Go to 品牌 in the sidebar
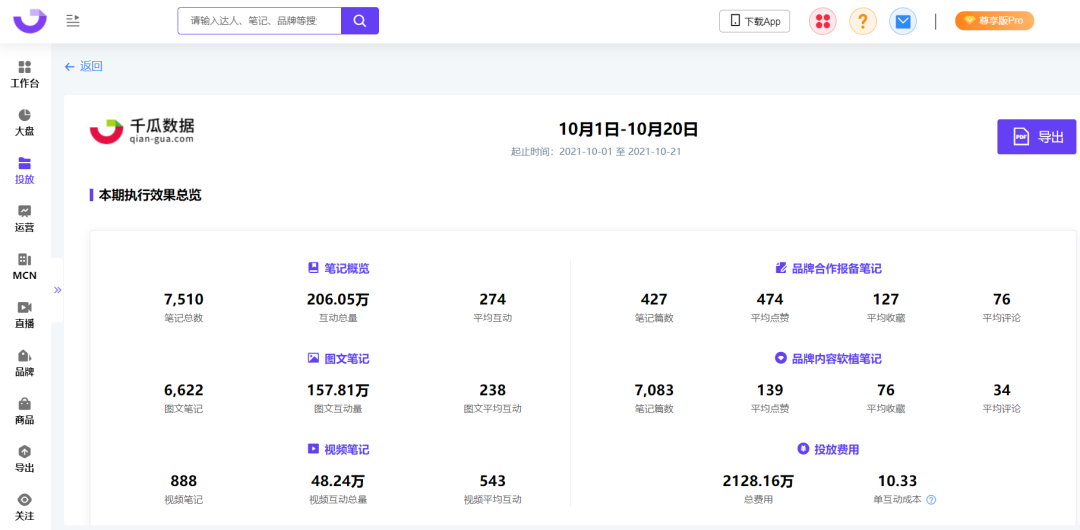Screen dimensions: 1080x530 pyautogui.click(x=25, y=362)
